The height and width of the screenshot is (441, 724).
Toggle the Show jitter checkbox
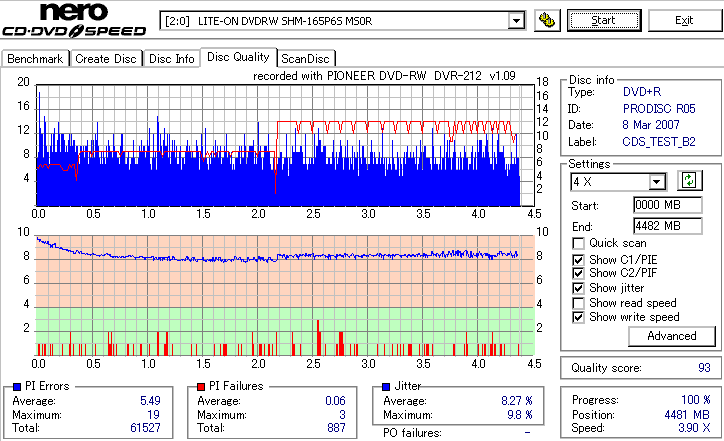coord(578,288)
